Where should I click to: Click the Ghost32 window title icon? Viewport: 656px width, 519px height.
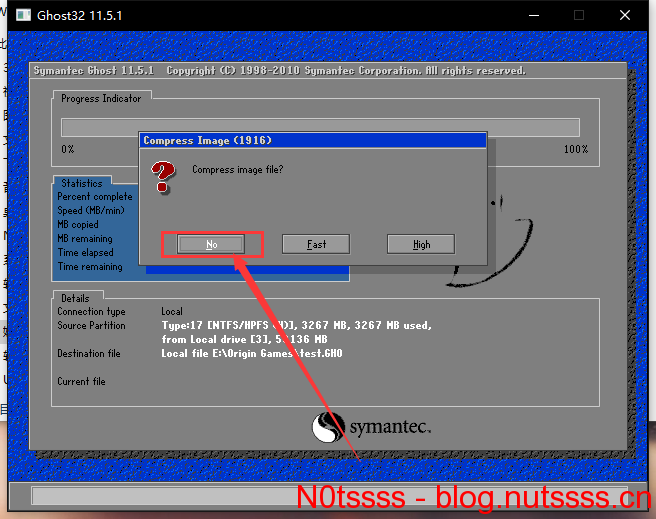[x=23, y=15]
